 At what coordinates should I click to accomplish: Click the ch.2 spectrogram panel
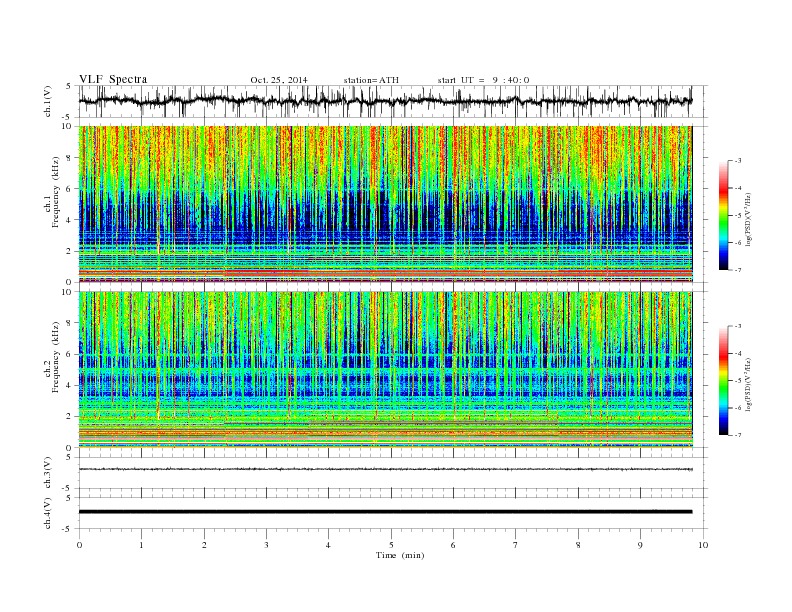385,369
